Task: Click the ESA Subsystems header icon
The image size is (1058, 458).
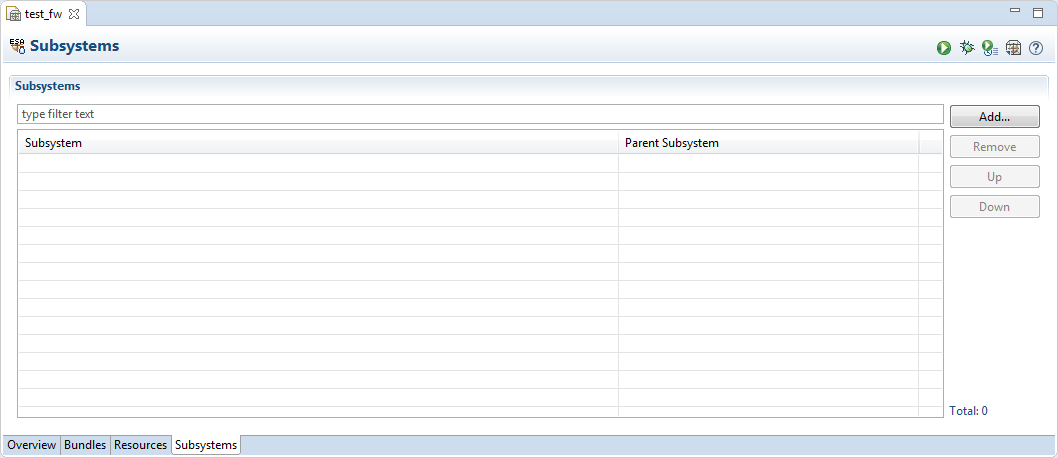Action: pyautogui.click(x=17, y=46)
